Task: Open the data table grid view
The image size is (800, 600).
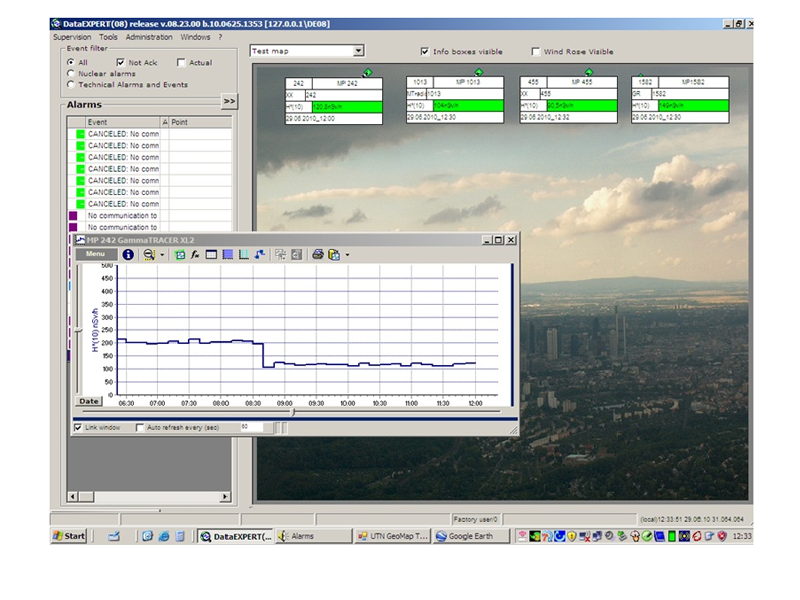Action: [x=210, y=254]
